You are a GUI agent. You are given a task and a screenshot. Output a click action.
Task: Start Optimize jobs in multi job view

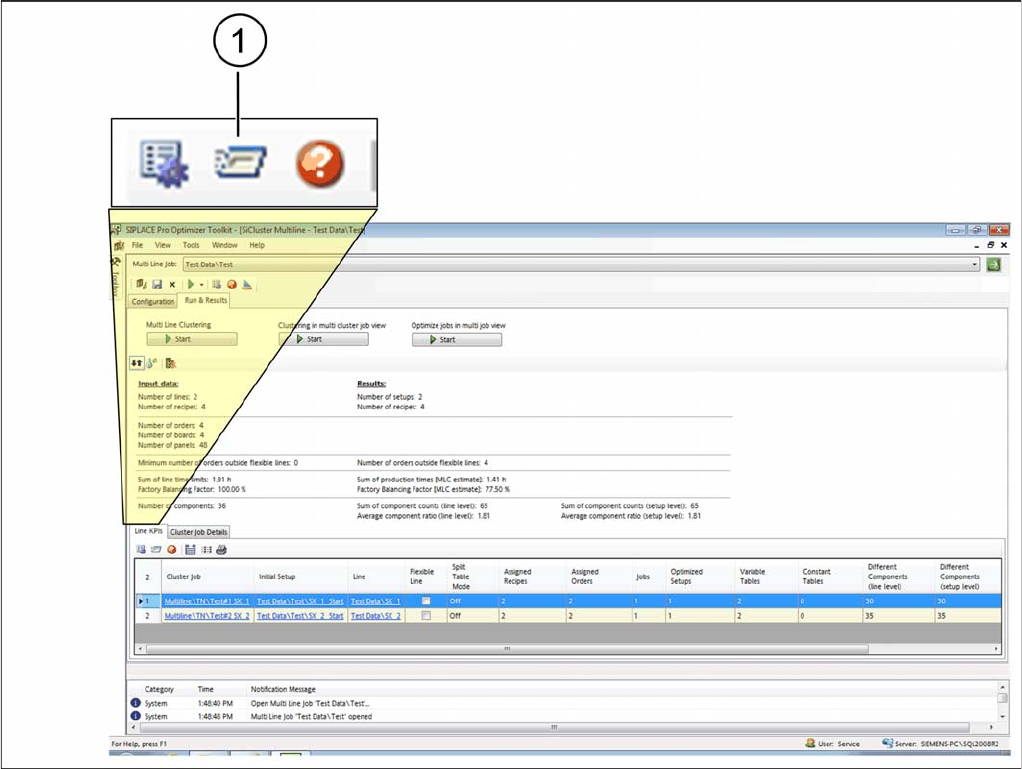[x=457, y=340]
